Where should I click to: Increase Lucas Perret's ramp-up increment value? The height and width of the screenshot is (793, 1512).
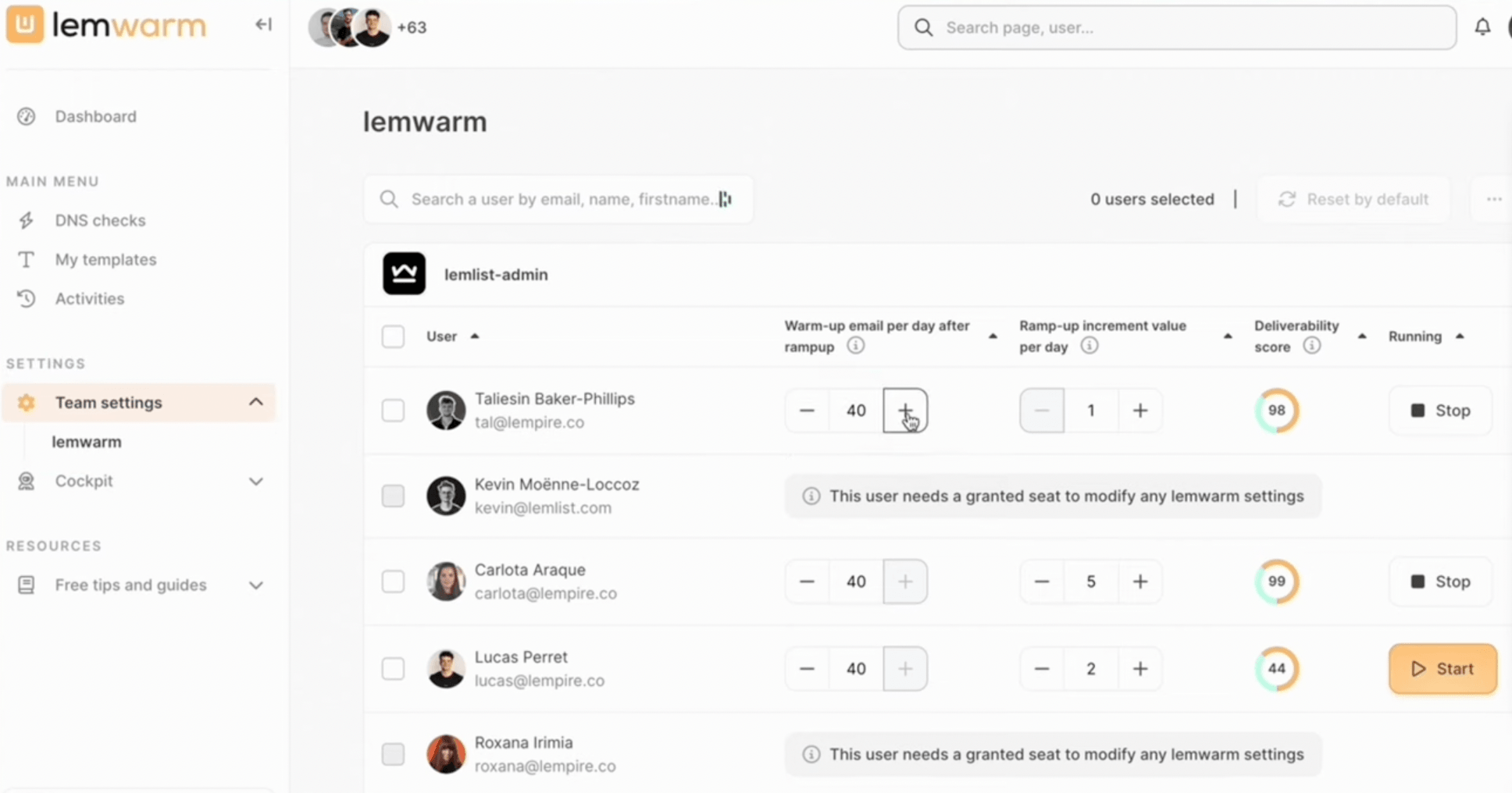tap(1140, 669)
